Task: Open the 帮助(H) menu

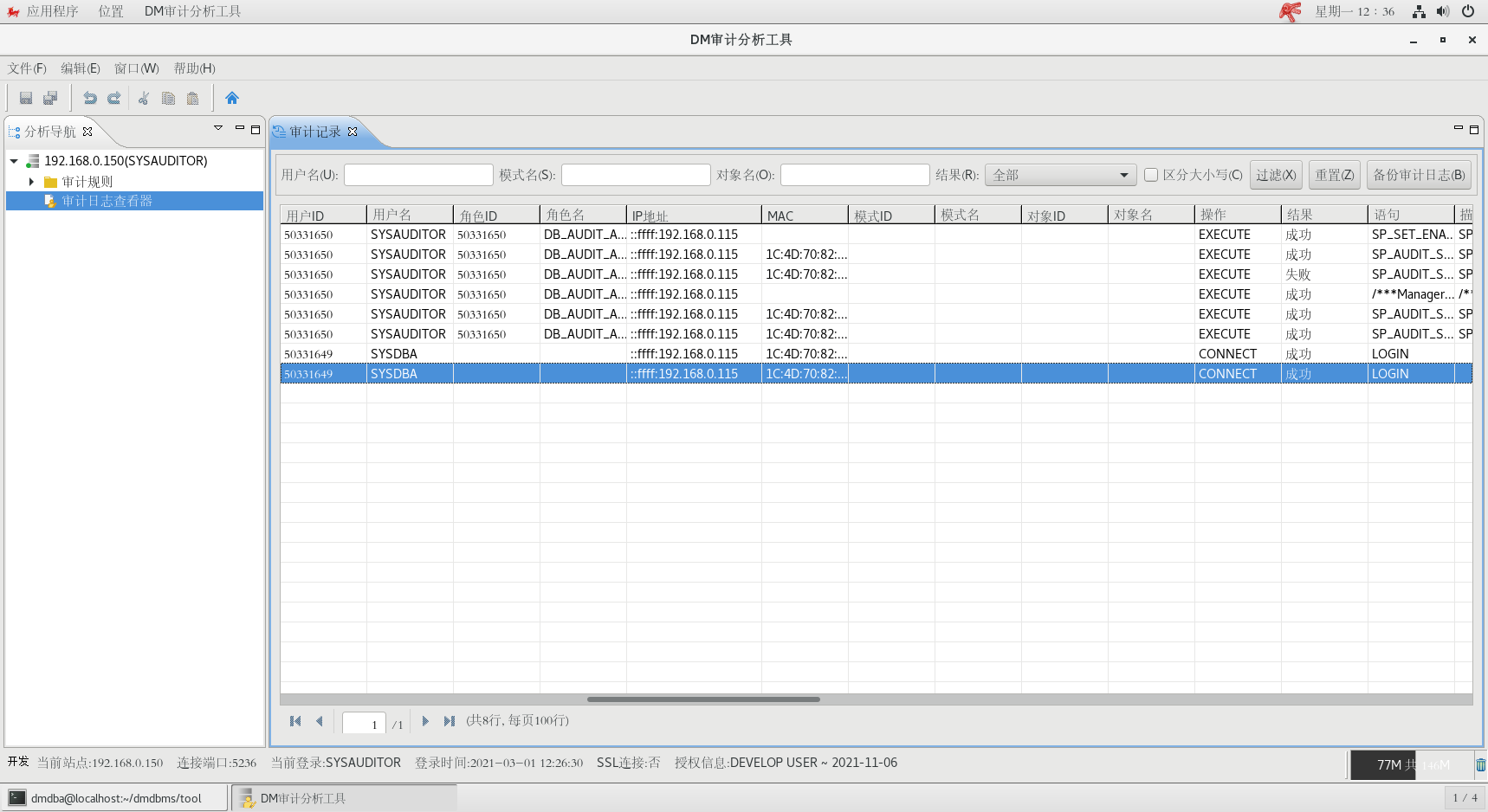Action: coord(195,68)
